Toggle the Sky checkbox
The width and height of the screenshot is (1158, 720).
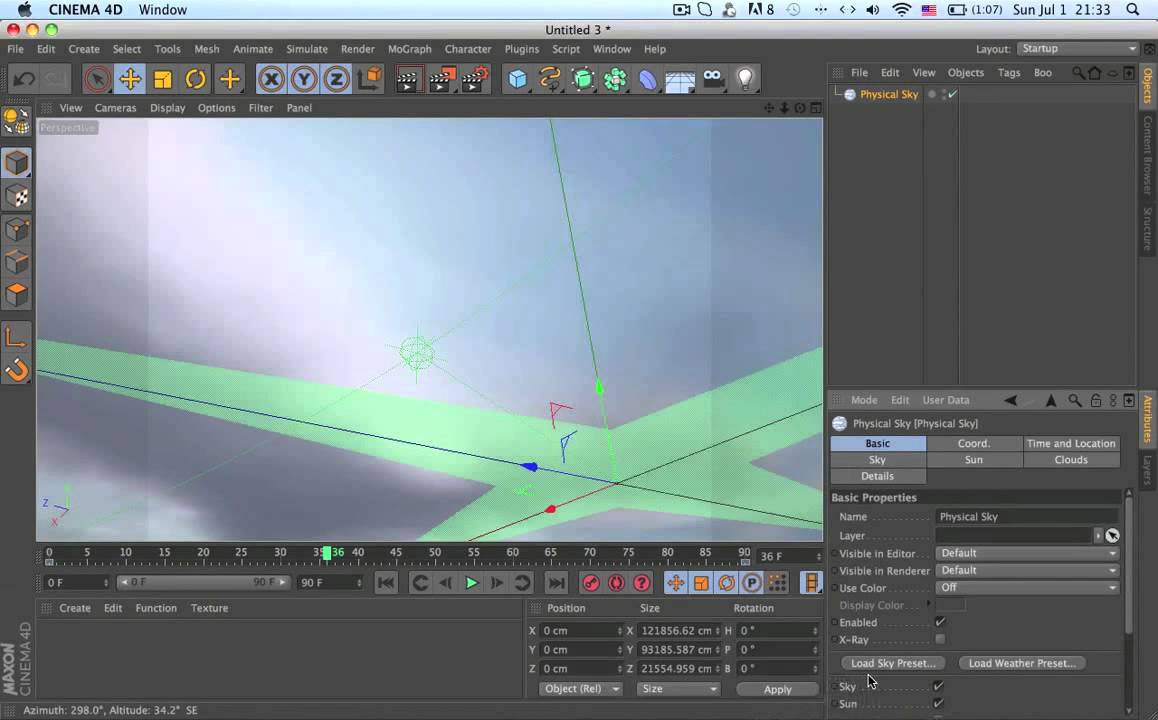click(938, 686)
